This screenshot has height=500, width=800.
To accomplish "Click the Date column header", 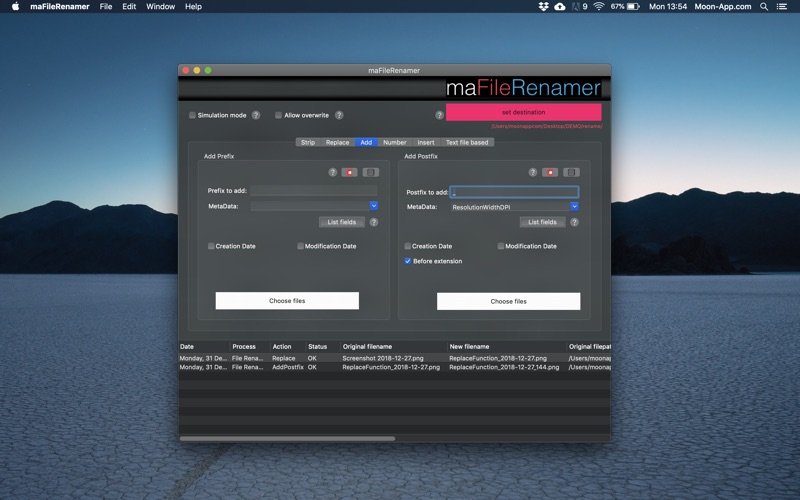I will (204, 346).
